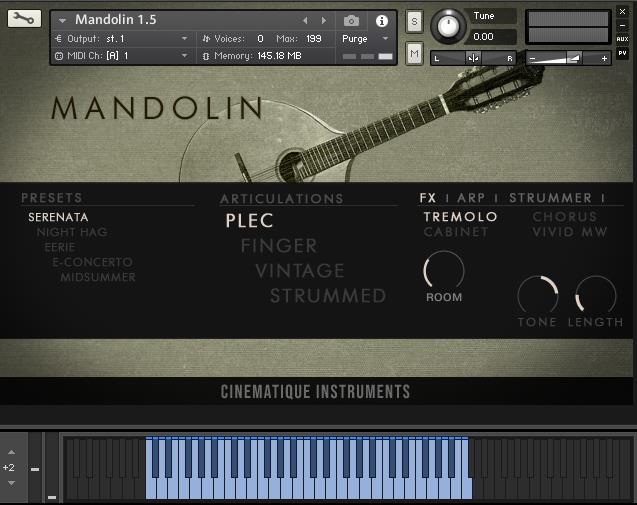637x505 pixels.
Task: Shift keyboard octave up arrow
Action: [11, 452]
